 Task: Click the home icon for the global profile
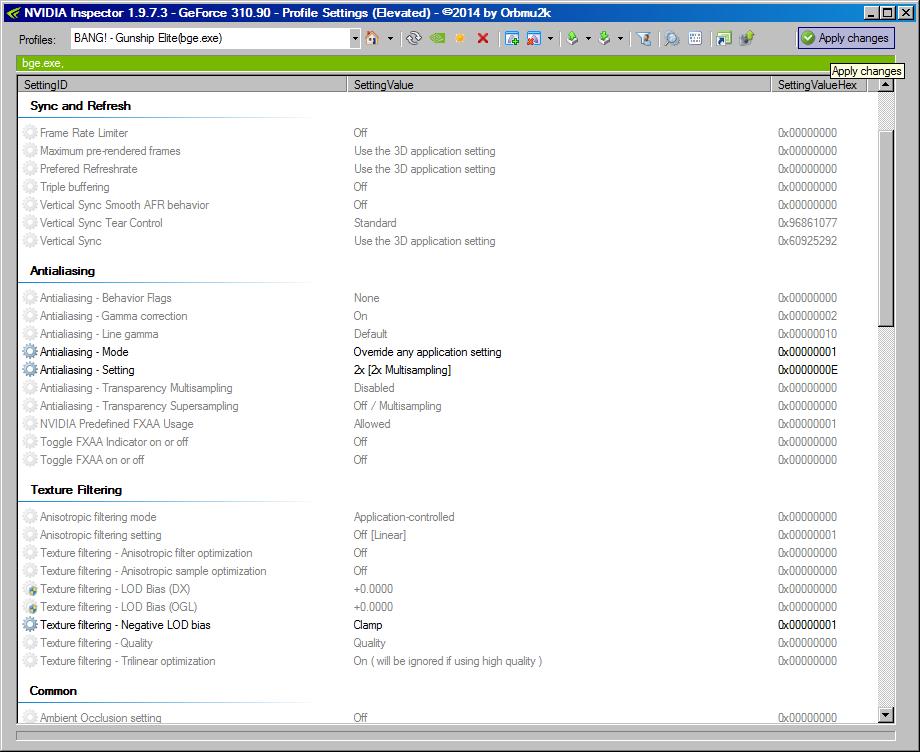[371, 39]
